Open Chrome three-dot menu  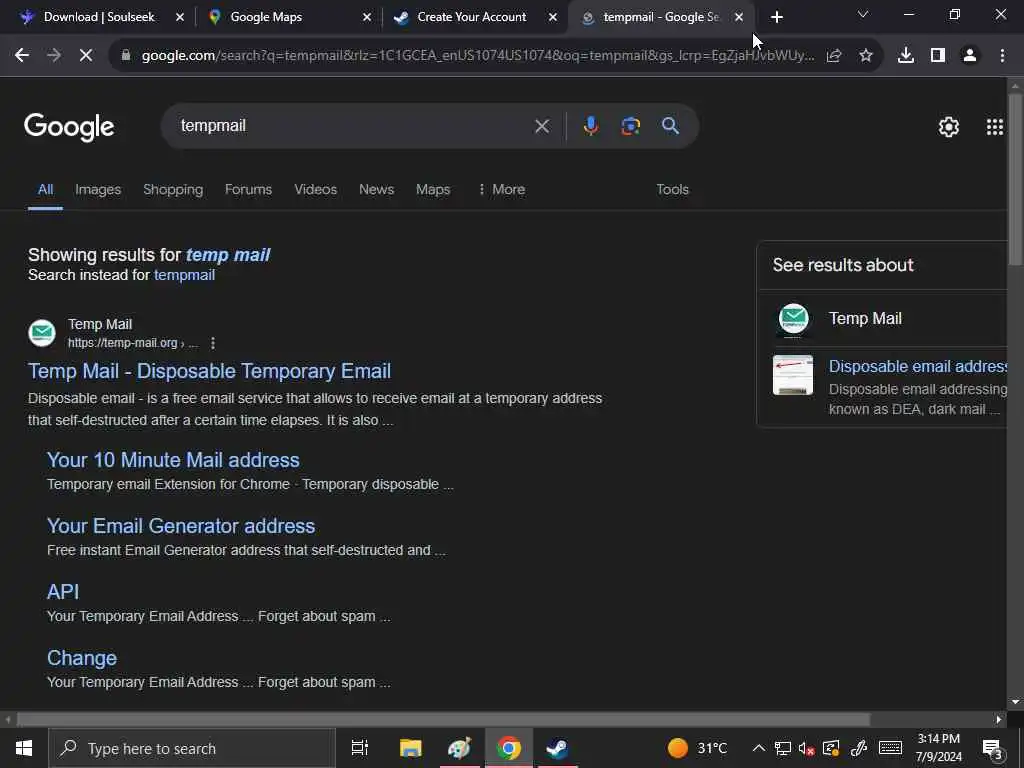[x=1002, y=56]
